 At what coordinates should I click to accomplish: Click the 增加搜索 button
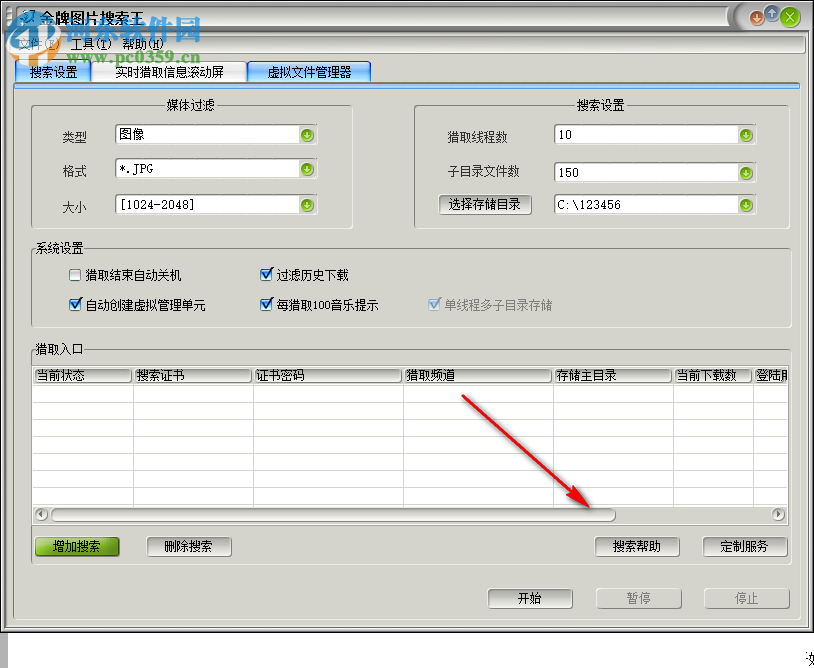coord(76,547)
